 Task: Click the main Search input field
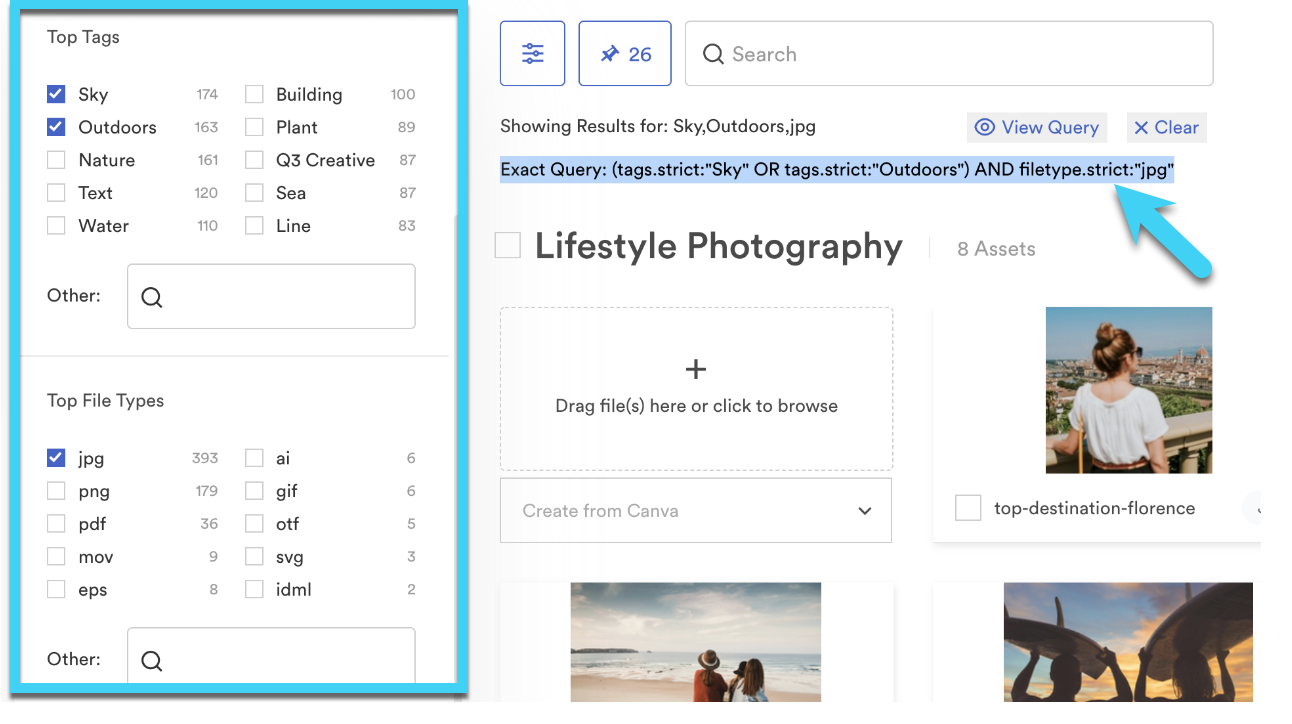pyautogui.click(x=949, y=54)
